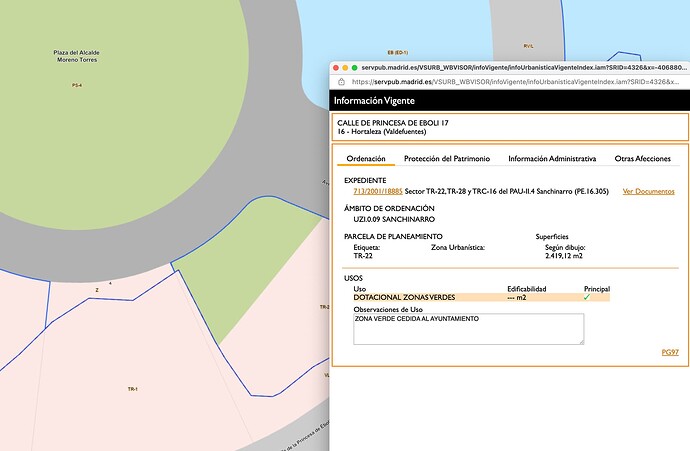Open expediente link 713/2001/18885
This screenshot has height=451, width=690.
click(x=378, y=191)
